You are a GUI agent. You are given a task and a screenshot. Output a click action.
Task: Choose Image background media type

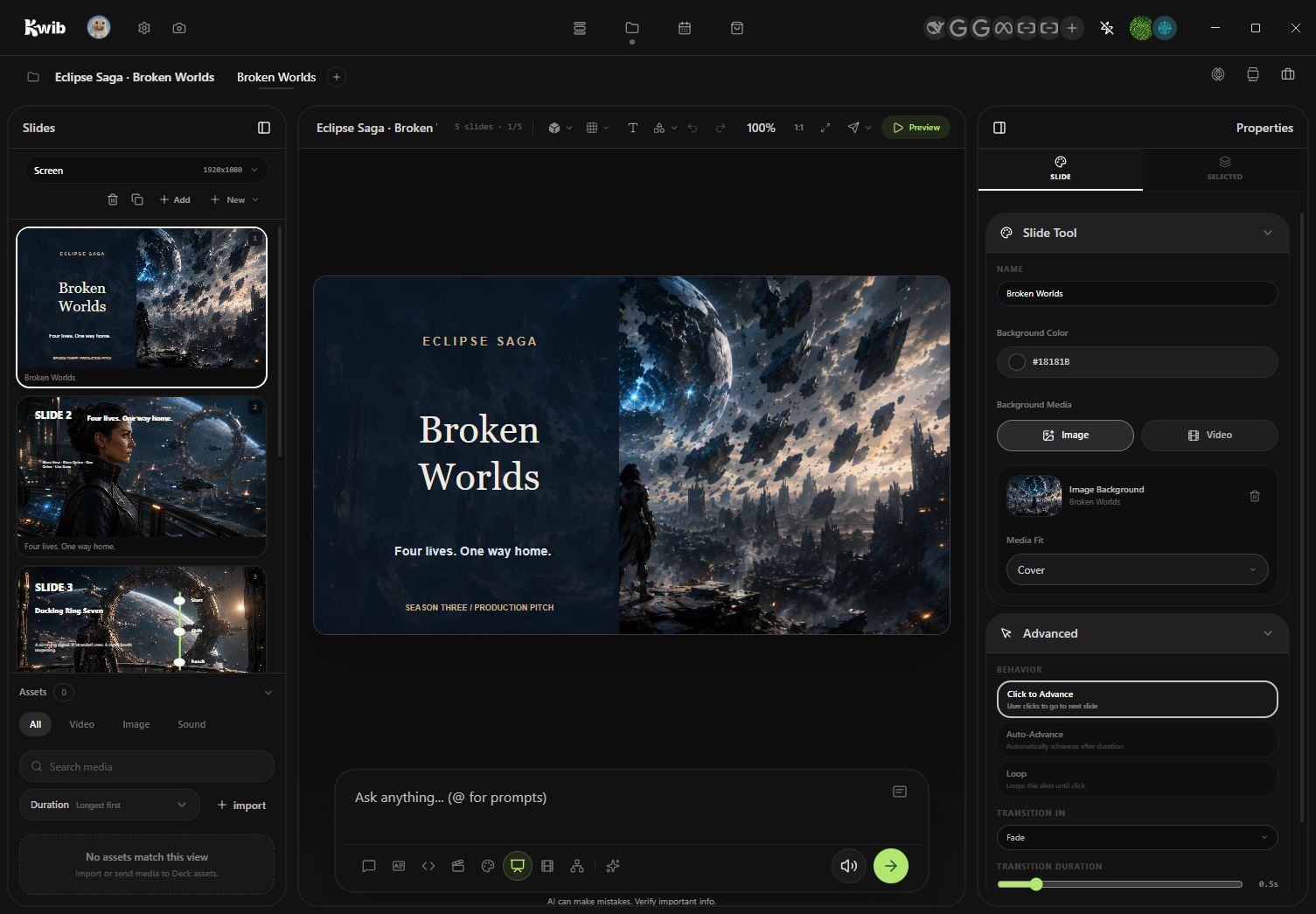[1065, 435]
